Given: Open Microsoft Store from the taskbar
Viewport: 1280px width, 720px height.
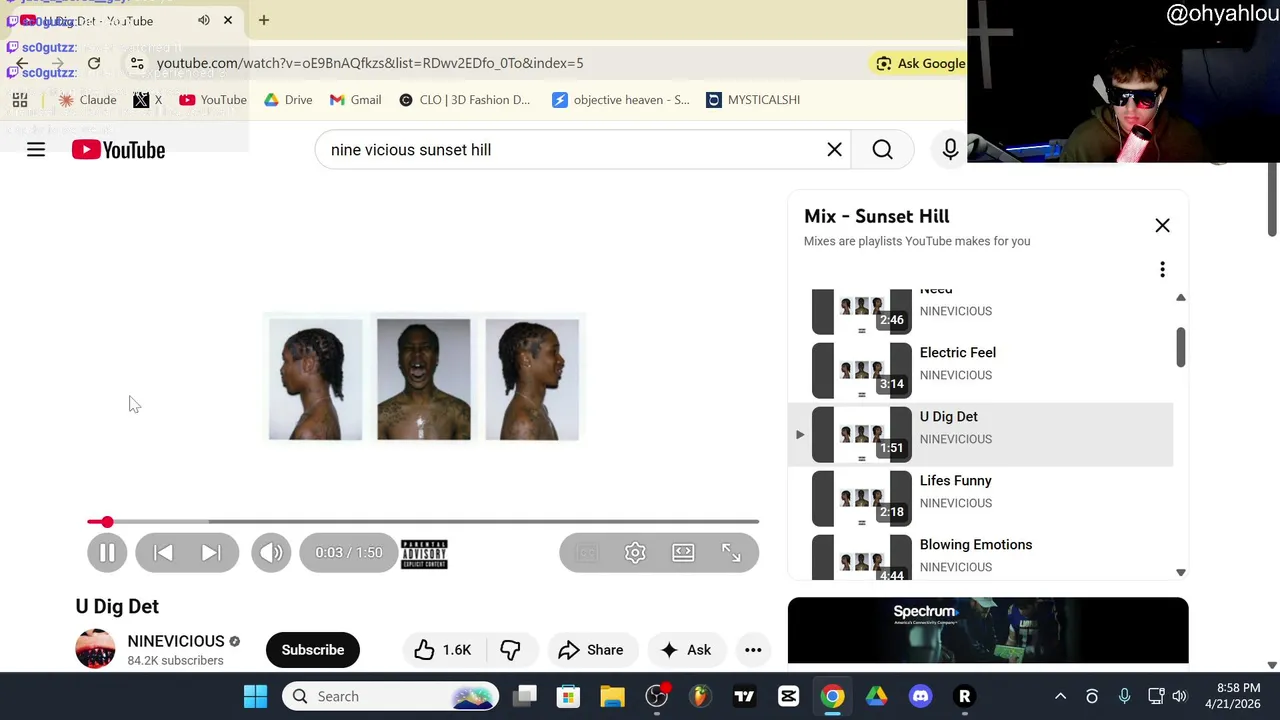Looking at the screenshot, I should tap(569, 696).
